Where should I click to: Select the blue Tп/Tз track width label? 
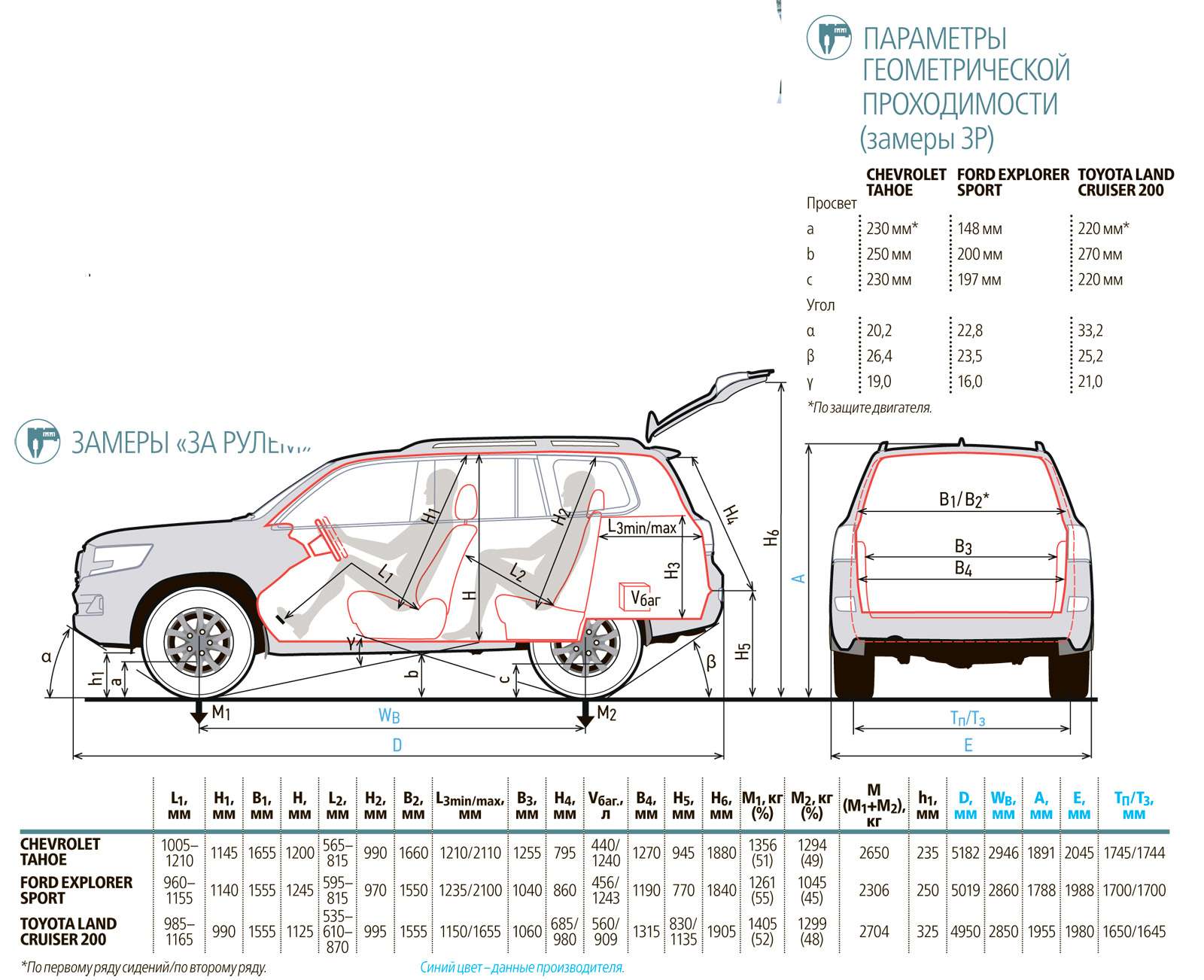click(x=967, y=720)
